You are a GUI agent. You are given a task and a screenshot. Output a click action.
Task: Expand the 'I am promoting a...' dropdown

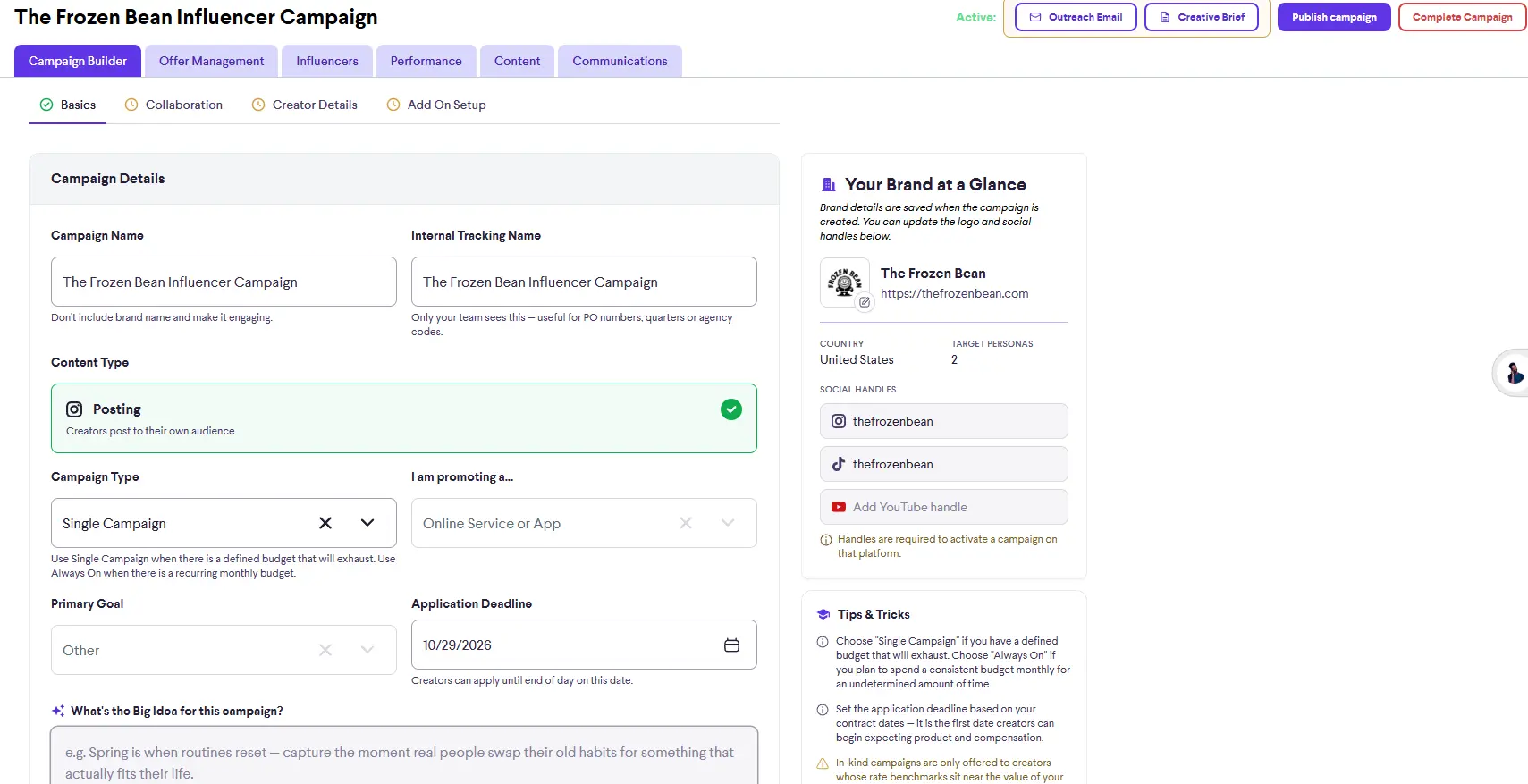pos(728,523)
